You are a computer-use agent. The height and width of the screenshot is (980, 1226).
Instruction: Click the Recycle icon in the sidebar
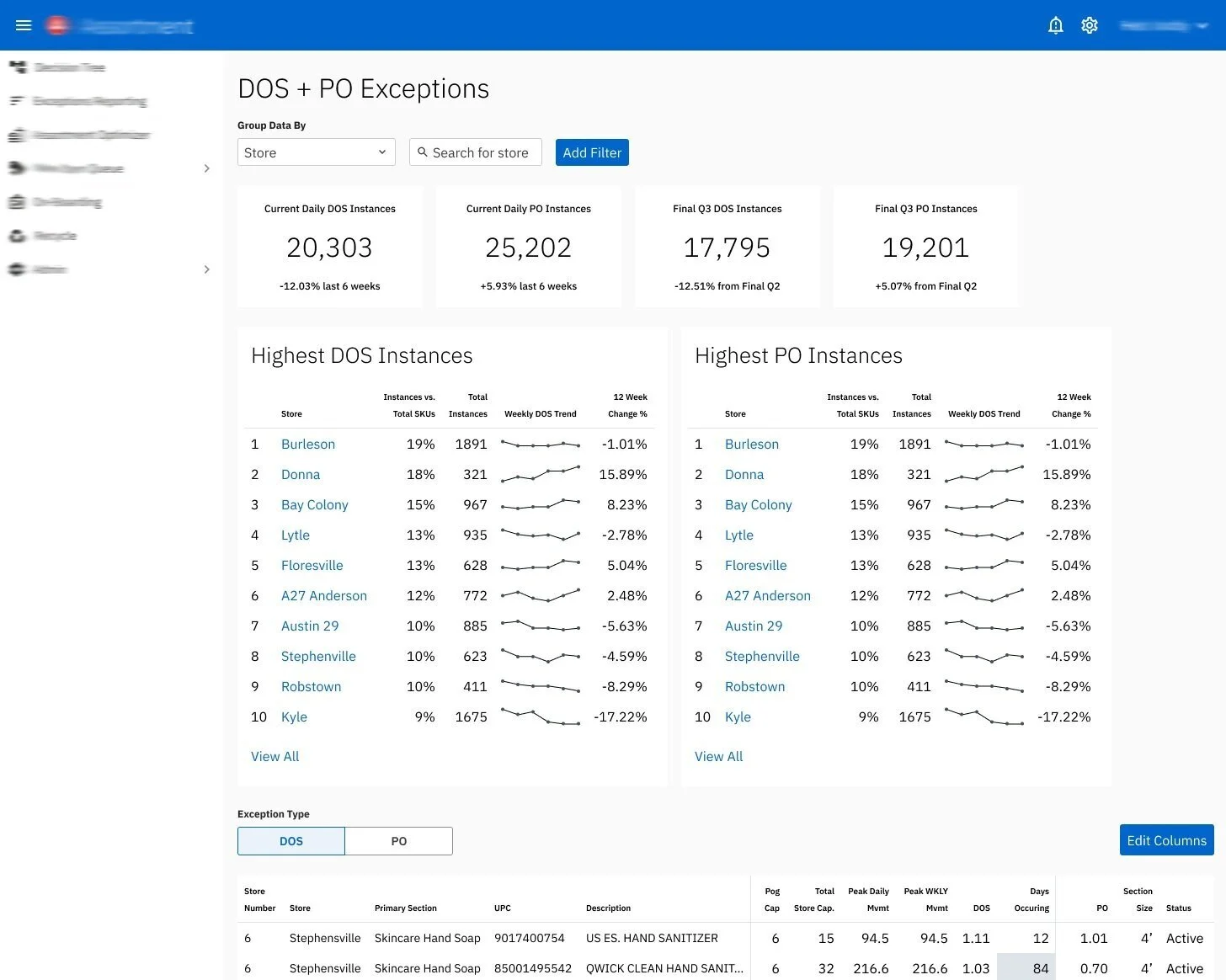tap(19, 236)
